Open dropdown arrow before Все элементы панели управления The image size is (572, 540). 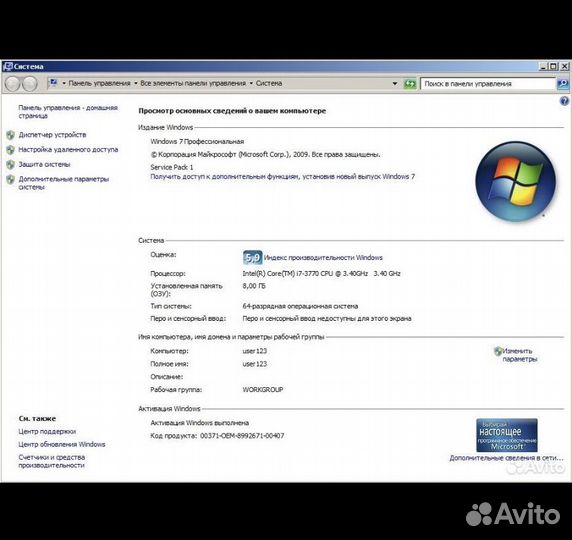pos(136,84)
